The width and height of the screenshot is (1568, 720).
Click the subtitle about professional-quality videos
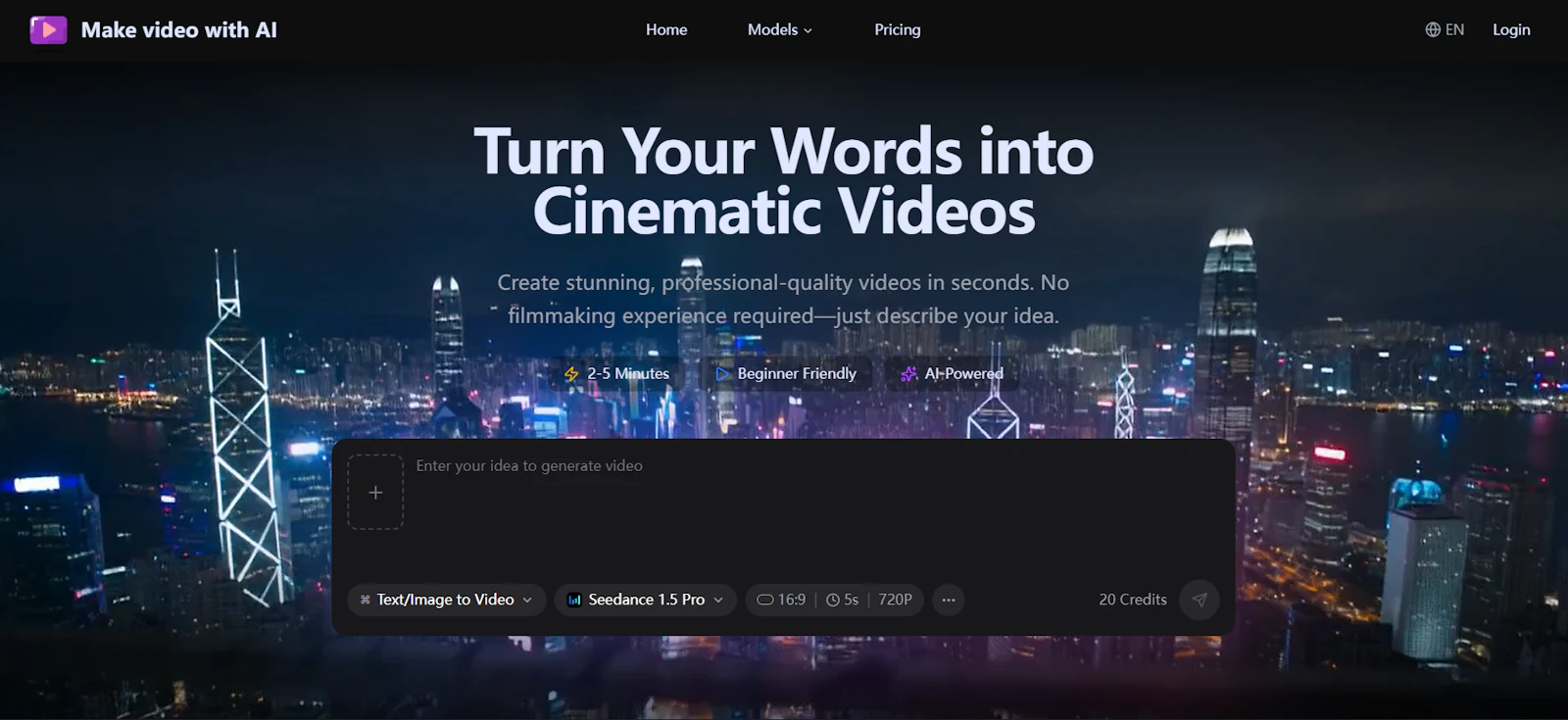784,299
